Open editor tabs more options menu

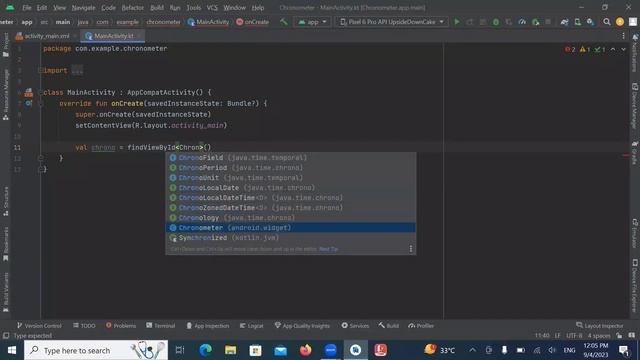[x=623, y=36]
